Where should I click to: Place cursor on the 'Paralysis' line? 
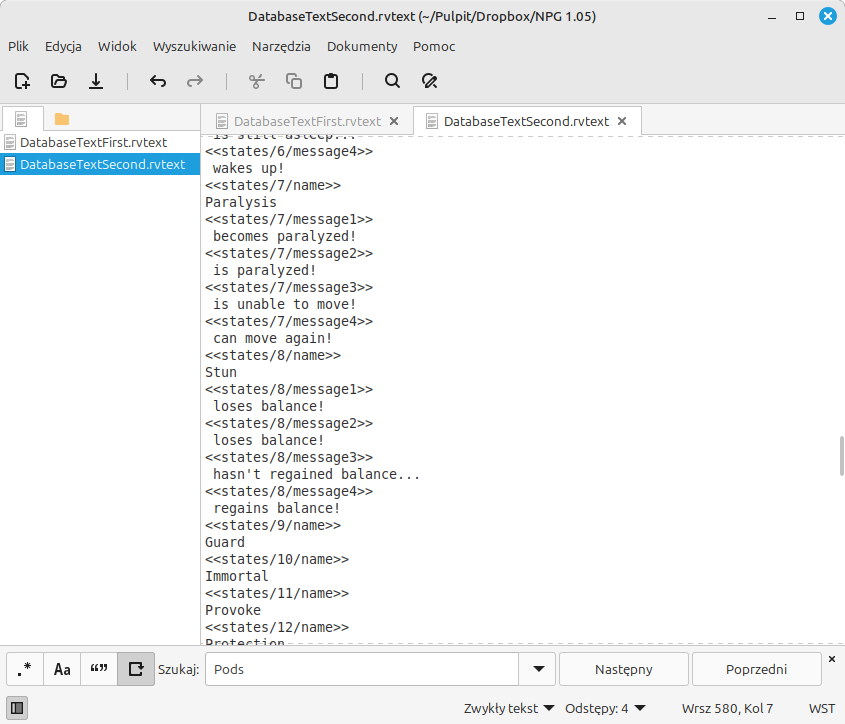click(241, 202)
